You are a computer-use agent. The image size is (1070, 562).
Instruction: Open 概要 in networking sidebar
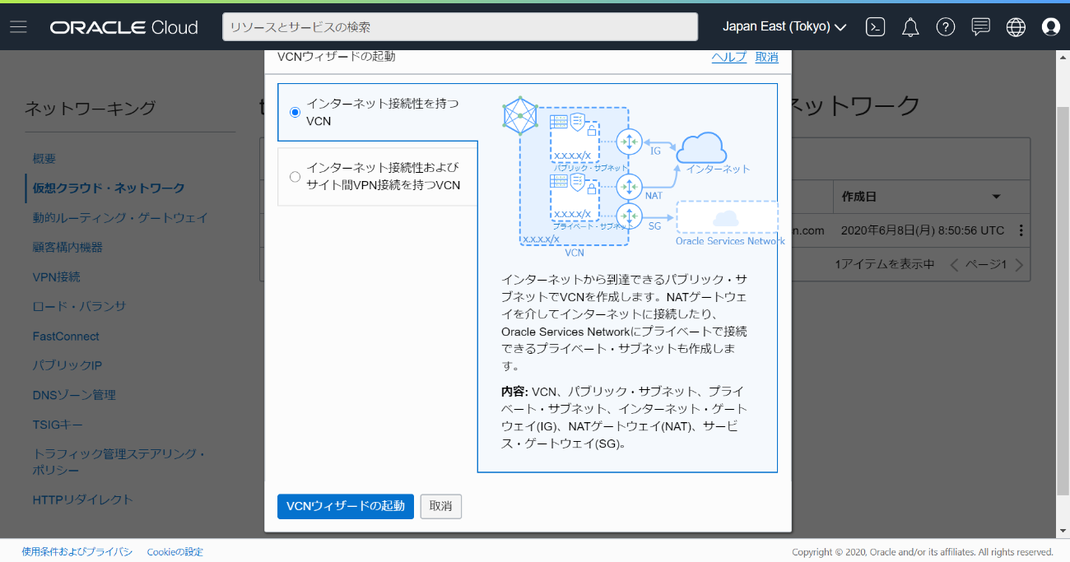[44, 158]
